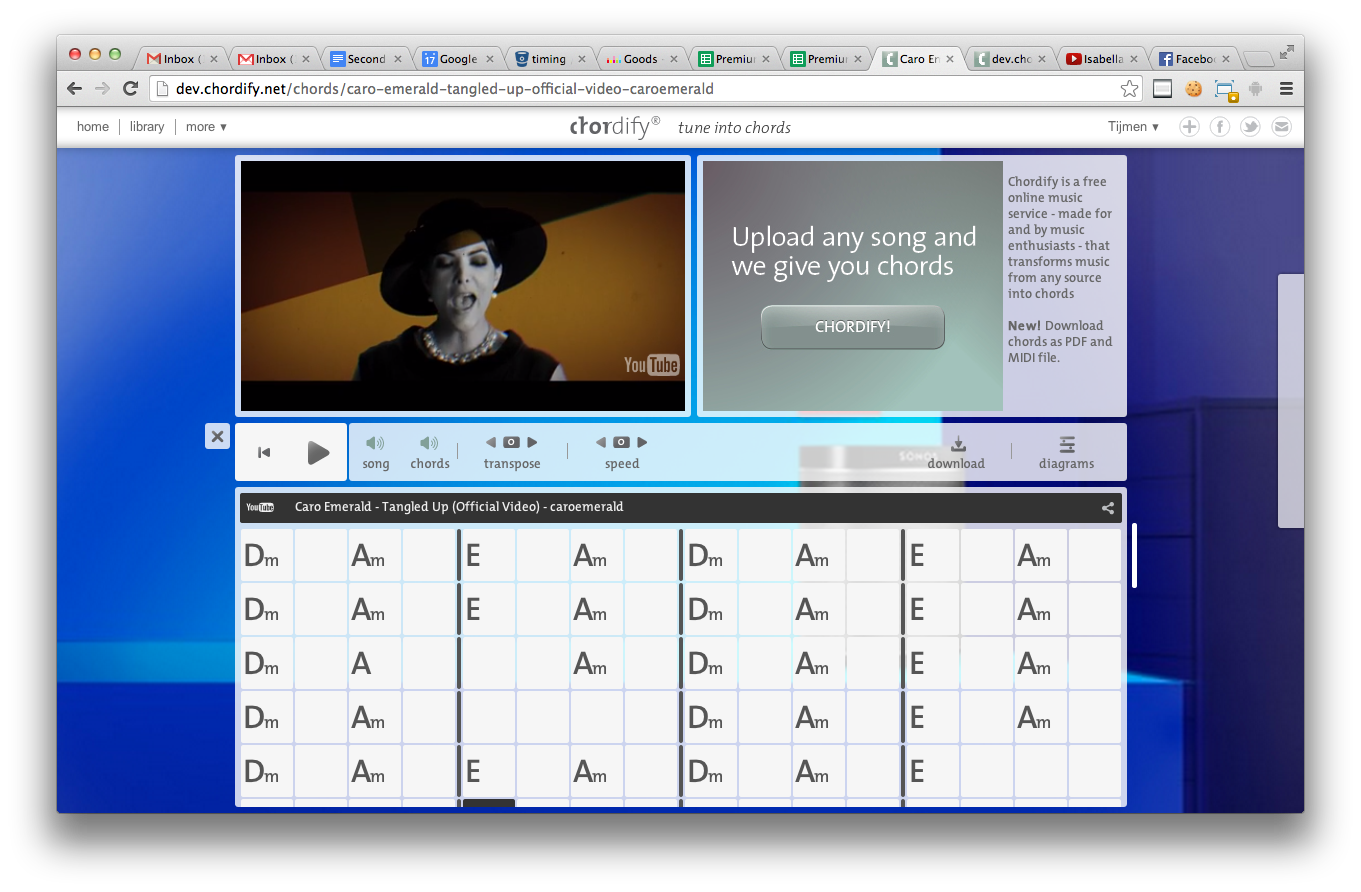Reload the page
This screenshot has height=892, width=1361.
(x=130, y=89)
